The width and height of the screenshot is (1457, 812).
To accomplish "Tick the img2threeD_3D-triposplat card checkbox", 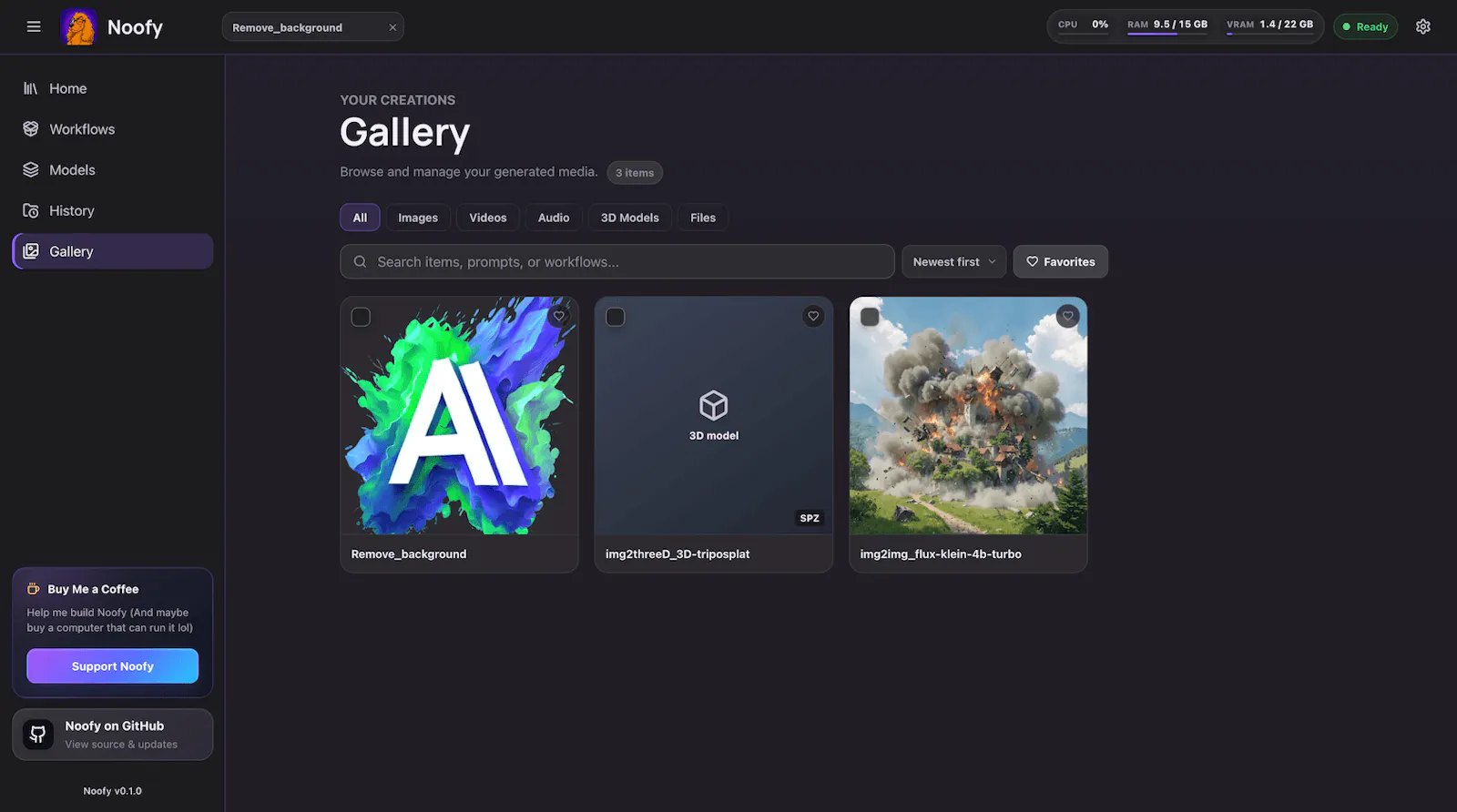I will click(616, 317).
